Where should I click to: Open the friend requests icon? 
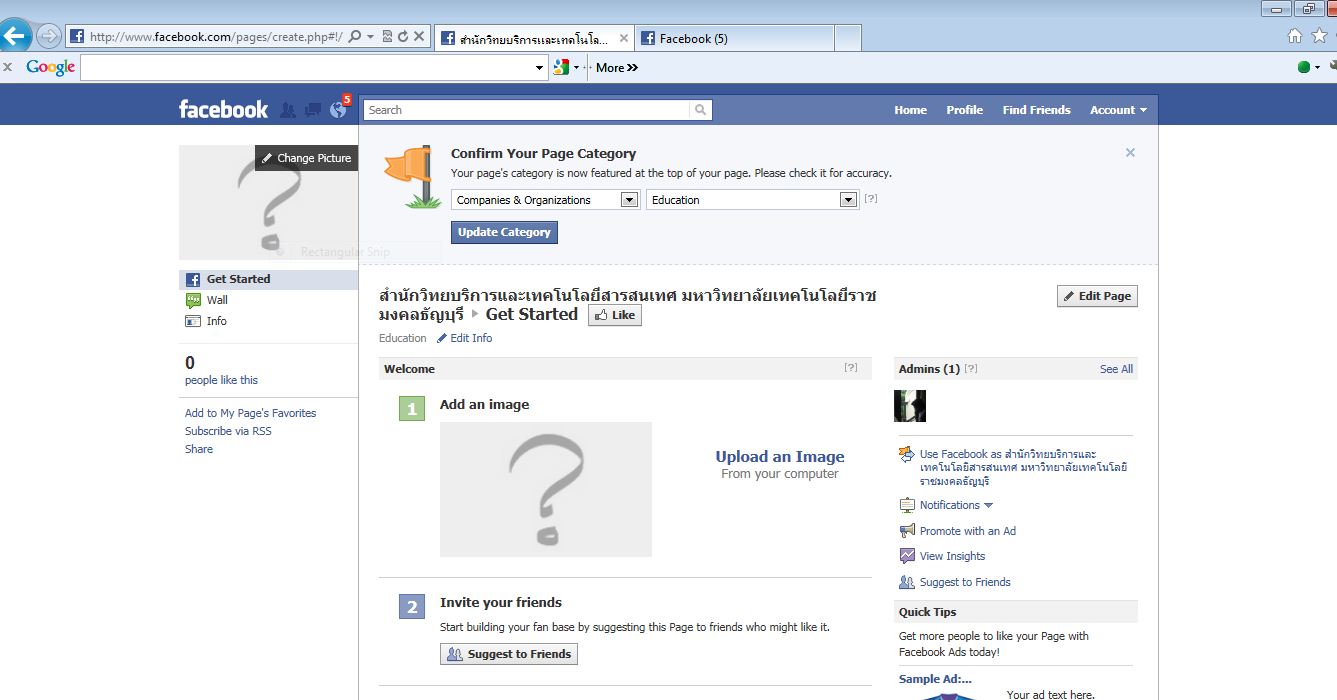click(288, 110)
